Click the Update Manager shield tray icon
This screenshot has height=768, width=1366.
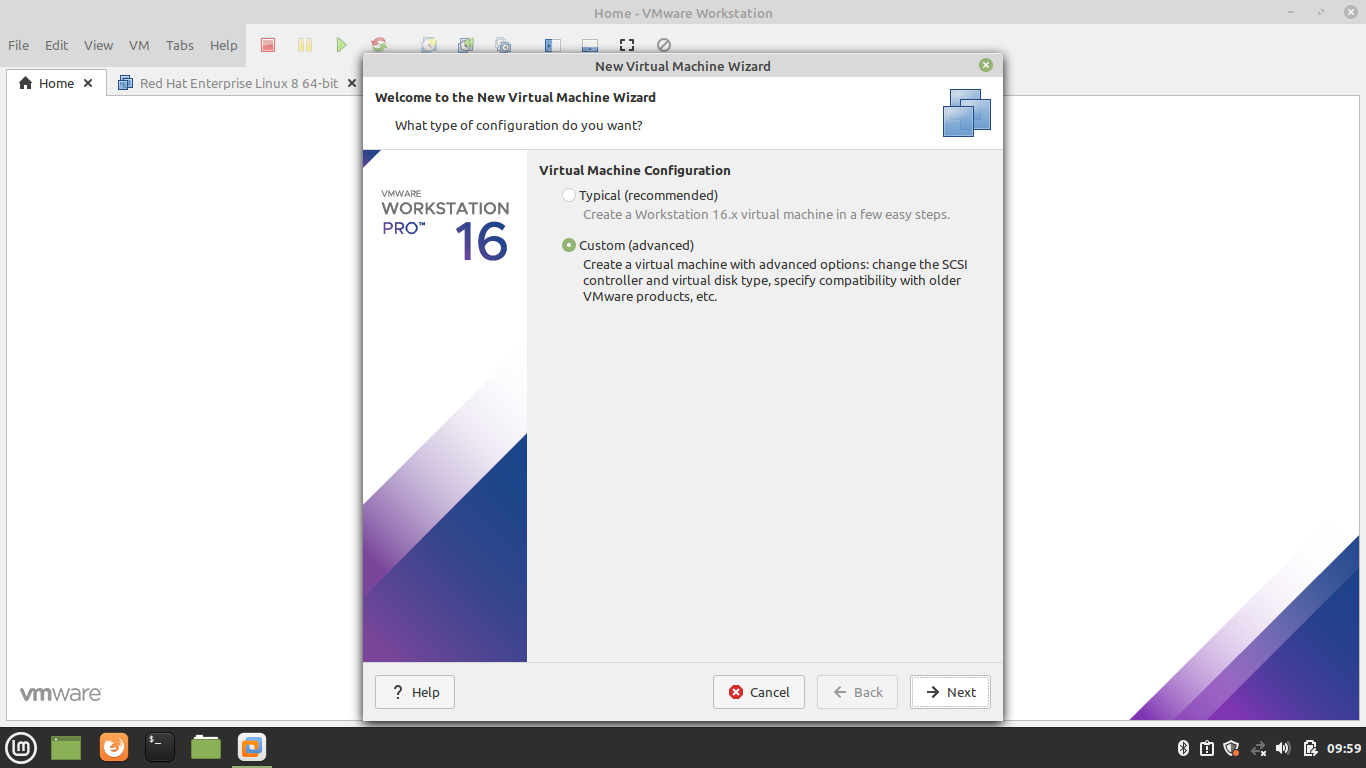pos(1232,748)
